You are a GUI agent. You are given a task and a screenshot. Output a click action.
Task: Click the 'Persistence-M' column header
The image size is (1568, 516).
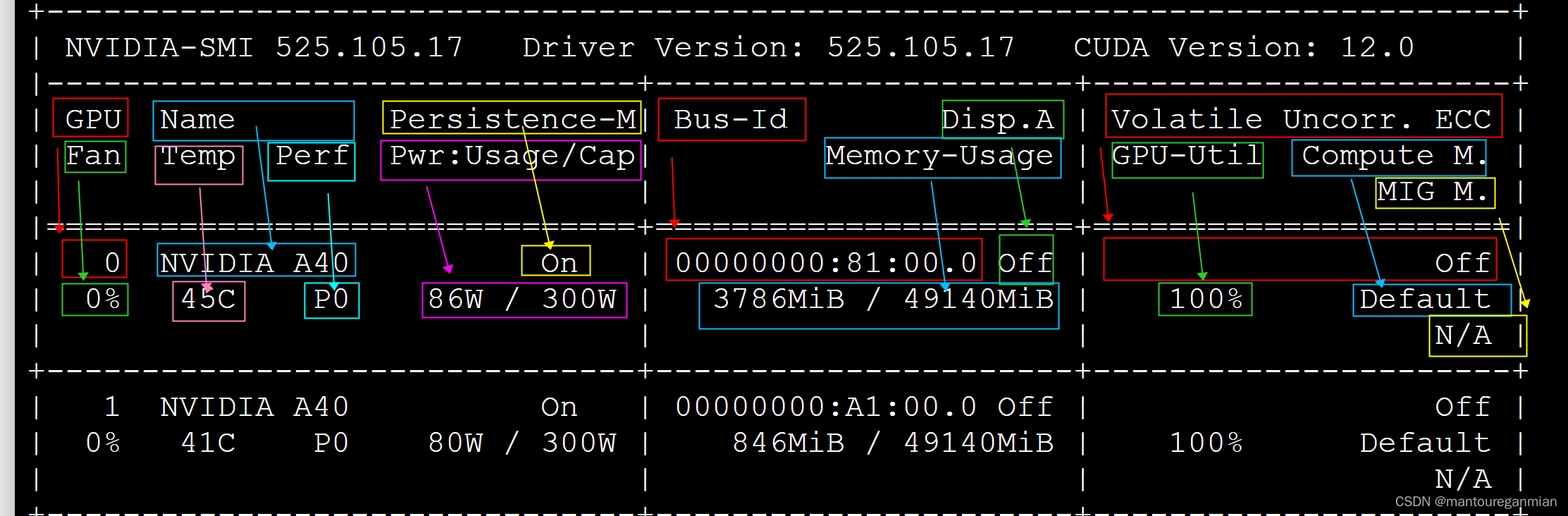click(513, 120)
